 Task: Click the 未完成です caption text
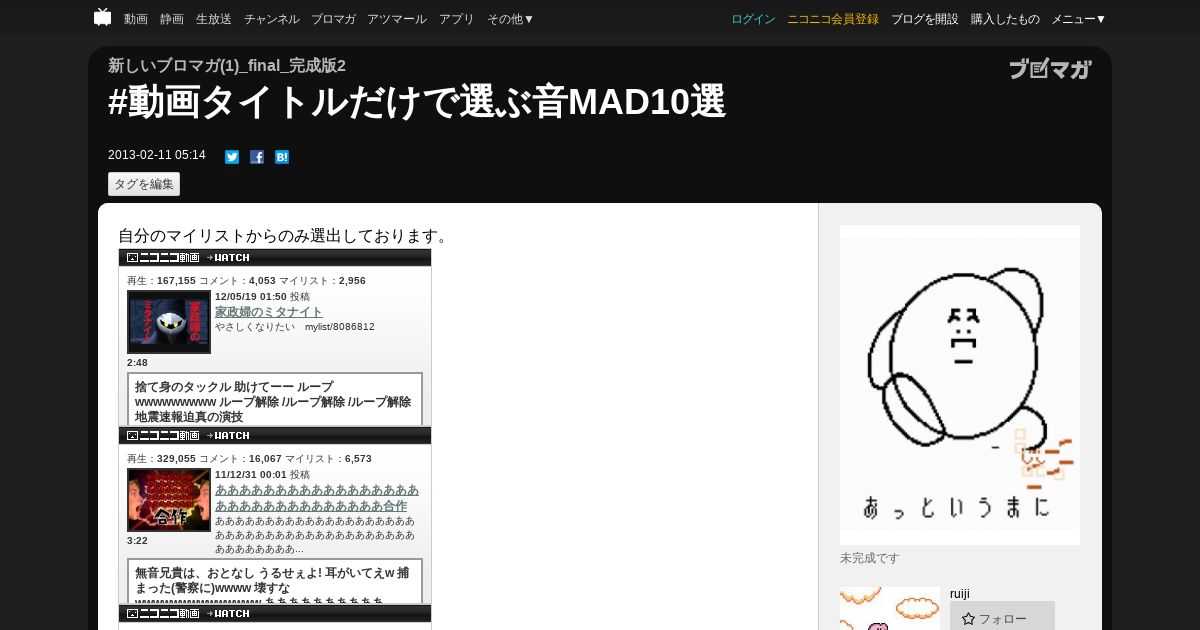(x=870, y=558)
